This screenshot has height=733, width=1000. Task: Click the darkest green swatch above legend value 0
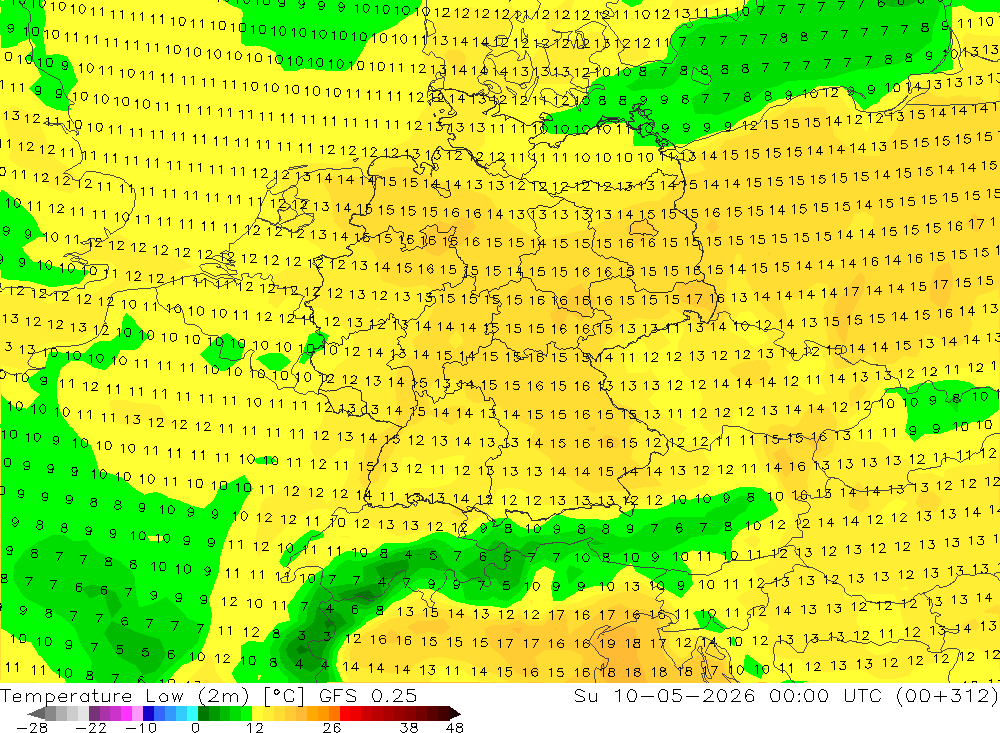click(x=203, y=714)
